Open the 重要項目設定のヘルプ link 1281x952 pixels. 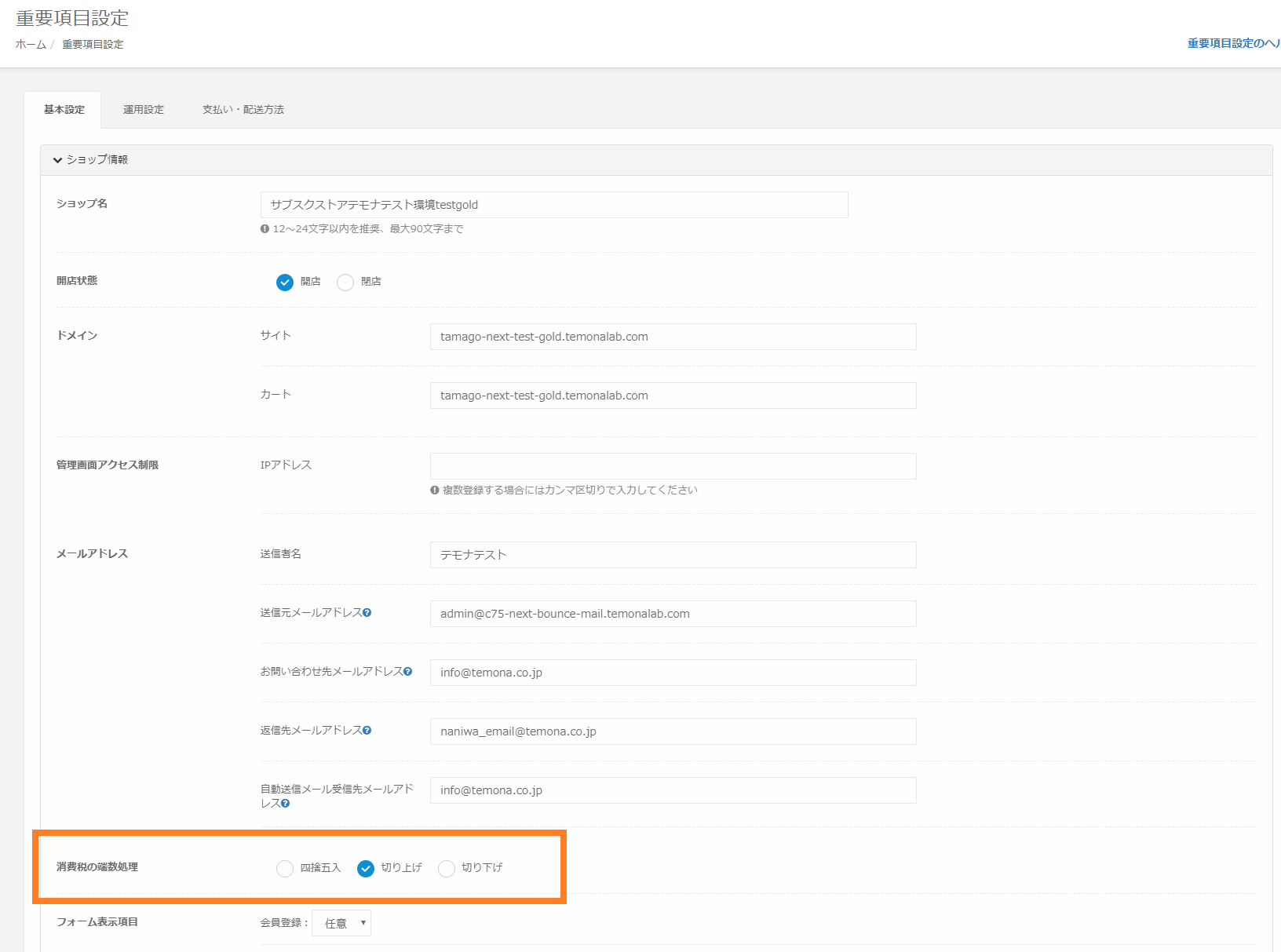pyautogui.click(x=1234, y=44)
